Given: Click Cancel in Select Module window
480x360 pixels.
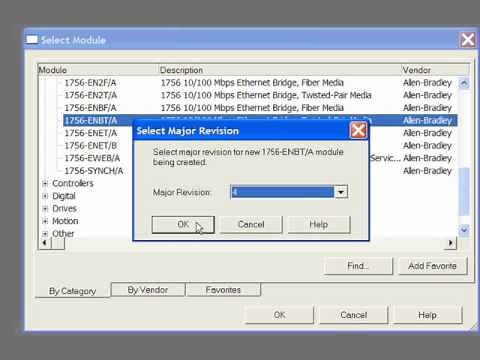Looking at the screenshot, I should [354, 315].
